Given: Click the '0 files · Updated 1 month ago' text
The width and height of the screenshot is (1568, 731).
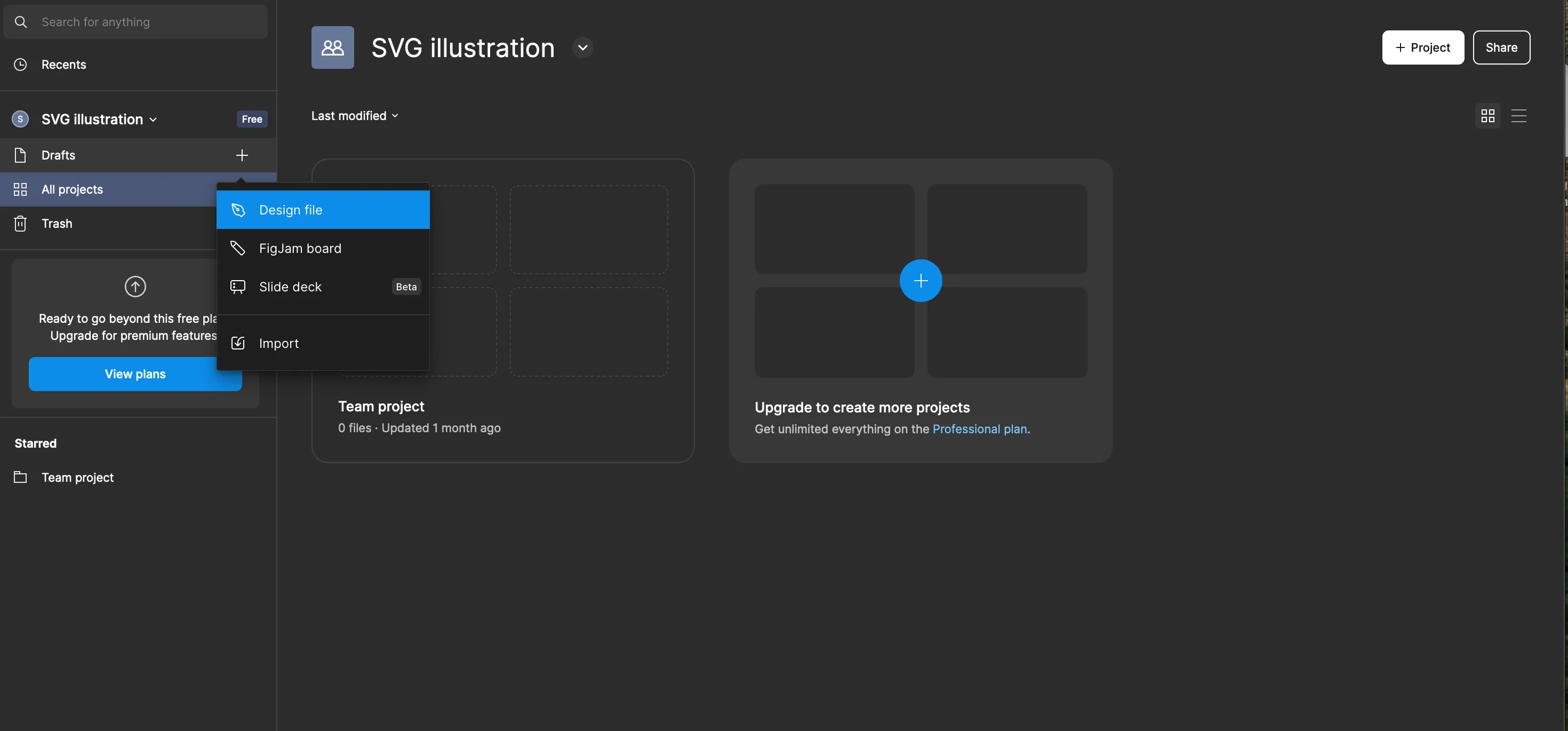Looking at the screenshot, I should click(x=419, y=428).
